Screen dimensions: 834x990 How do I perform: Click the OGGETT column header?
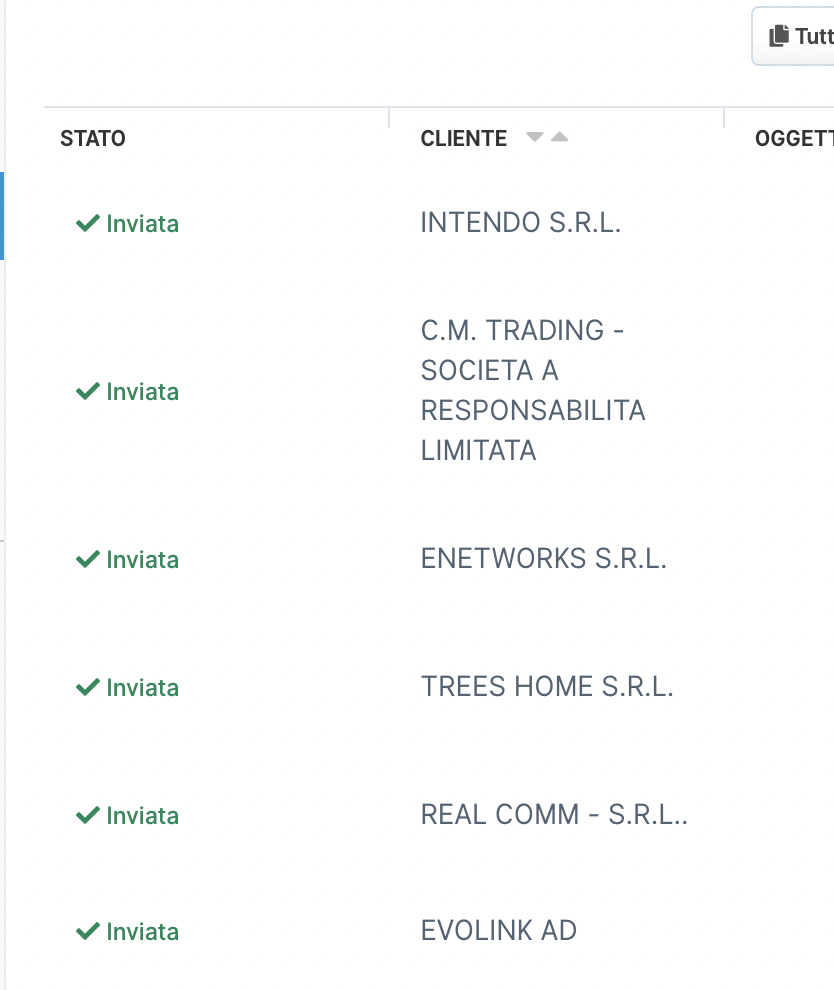click(x=793, y=139)
